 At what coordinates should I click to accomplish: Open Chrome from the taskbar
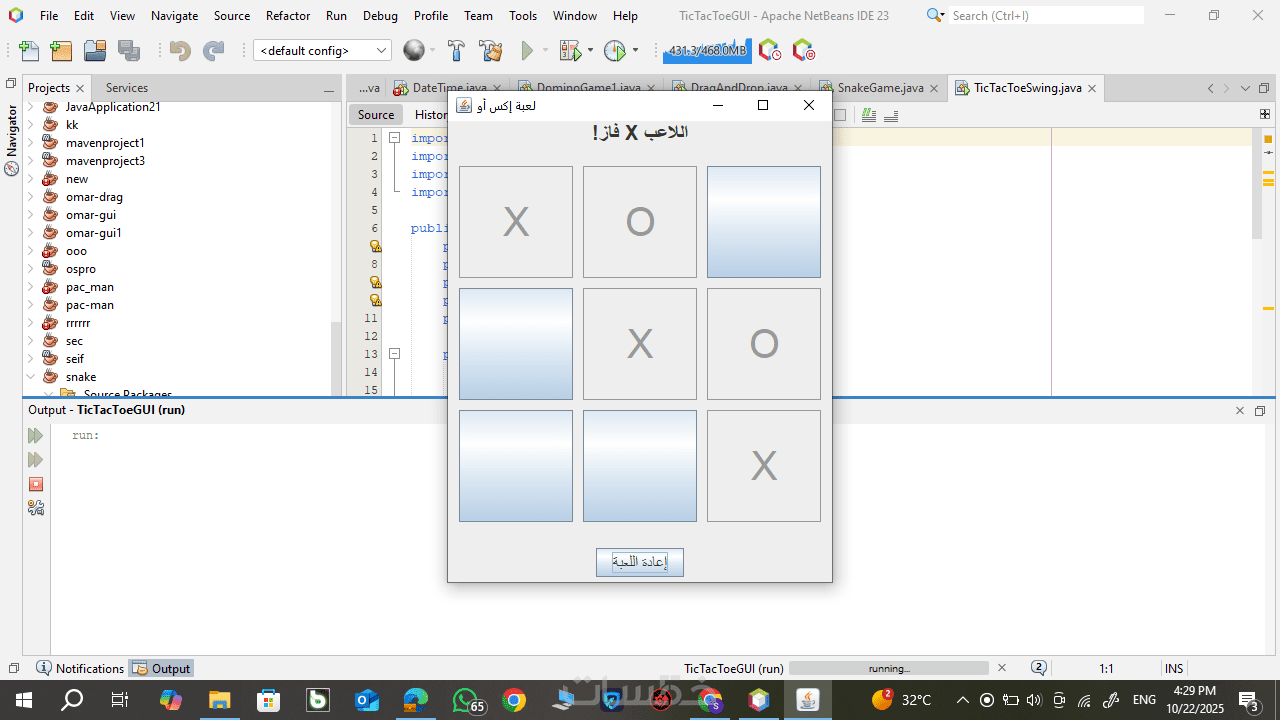514,700
